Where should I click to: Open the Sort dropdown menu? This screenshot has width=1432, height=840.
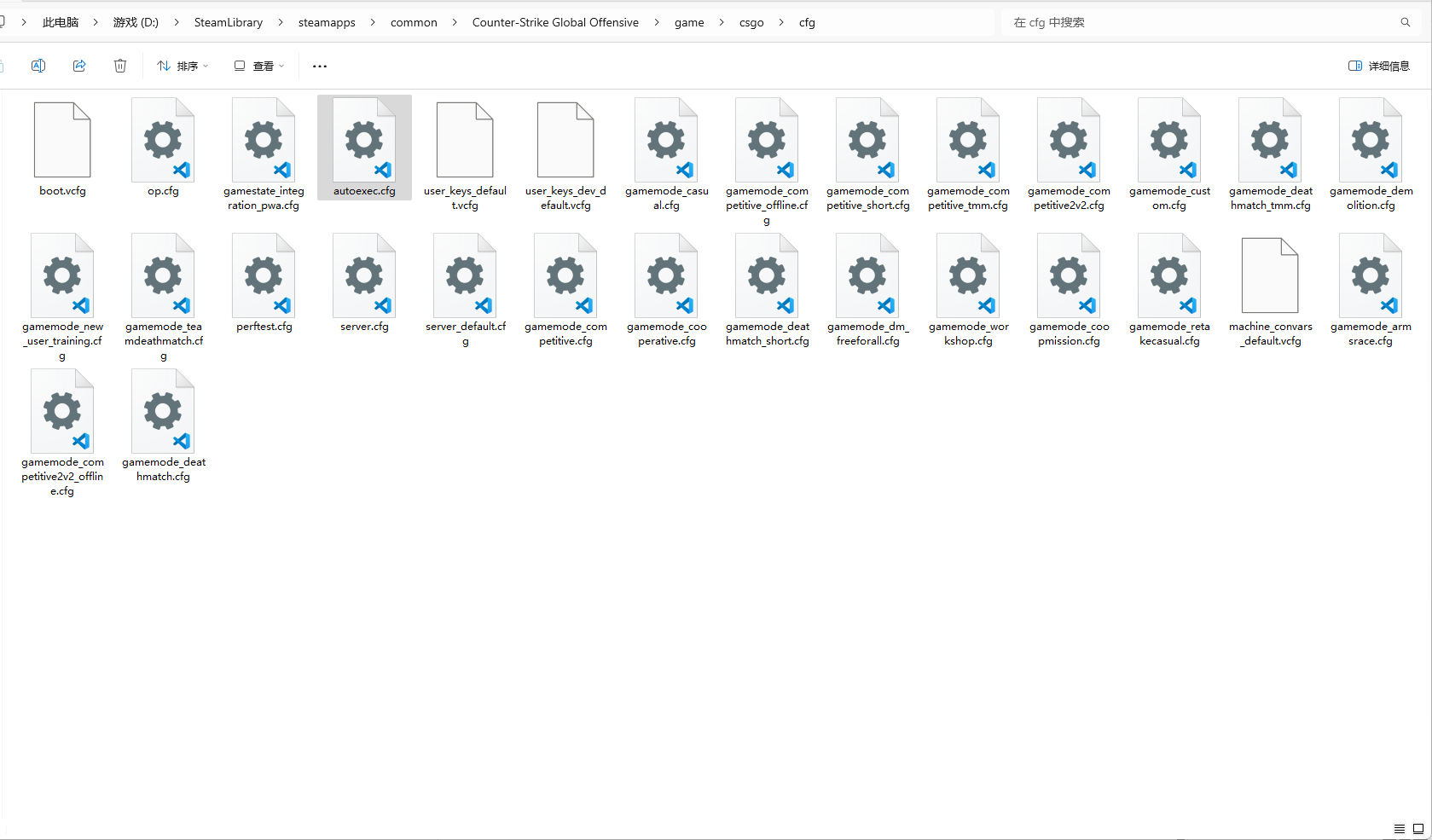pos(183,66)
